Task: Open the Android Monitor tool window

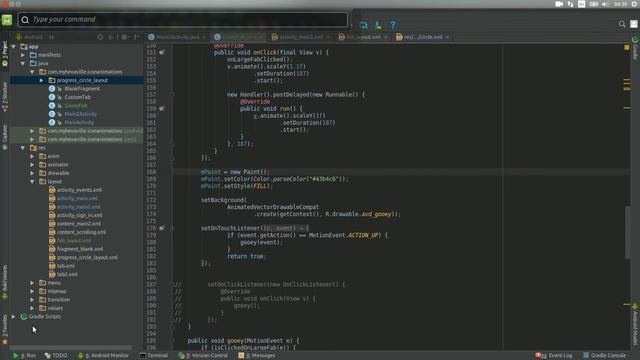Action: pyautogui.click(x=103, y=356)
